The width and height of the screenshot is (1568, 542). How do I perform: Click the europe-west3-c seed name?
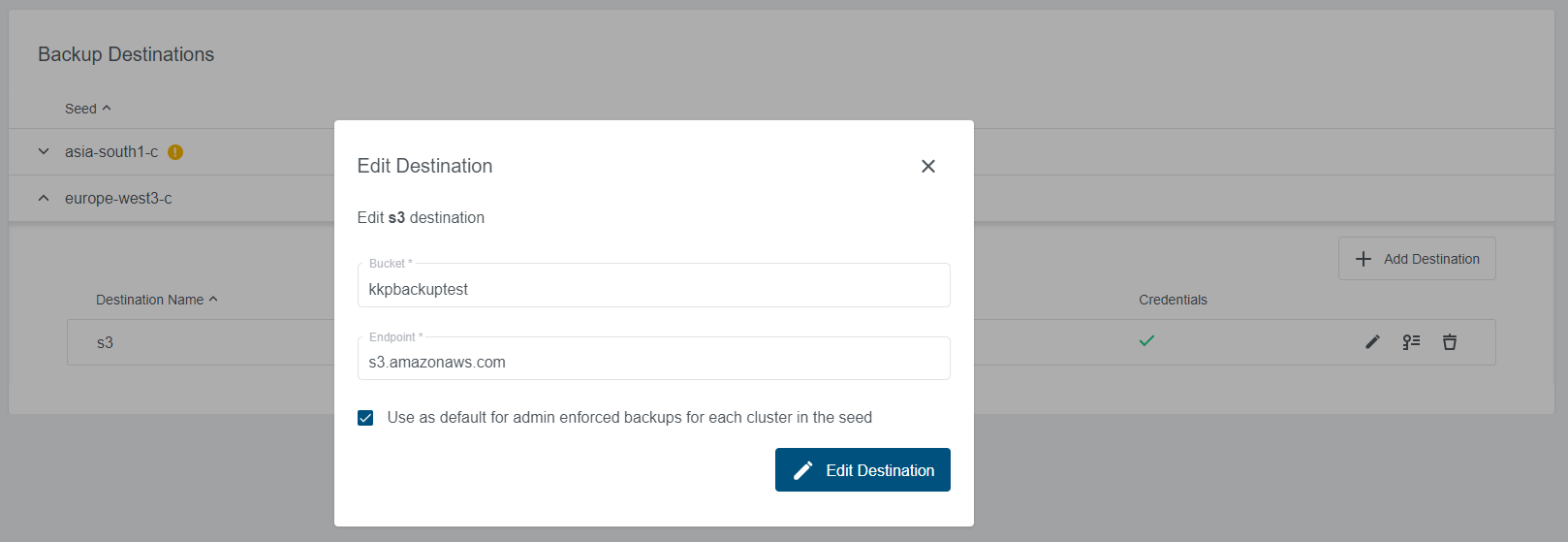pyautogui.click(x=118, y=198)
